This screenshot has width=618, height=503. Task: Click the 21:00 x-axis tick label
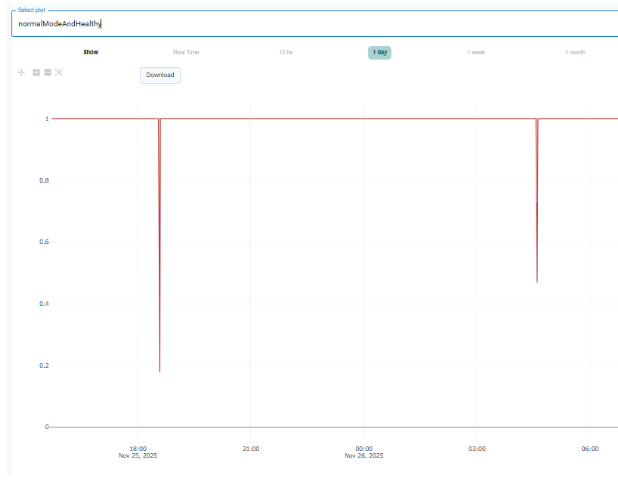(251, 448)
